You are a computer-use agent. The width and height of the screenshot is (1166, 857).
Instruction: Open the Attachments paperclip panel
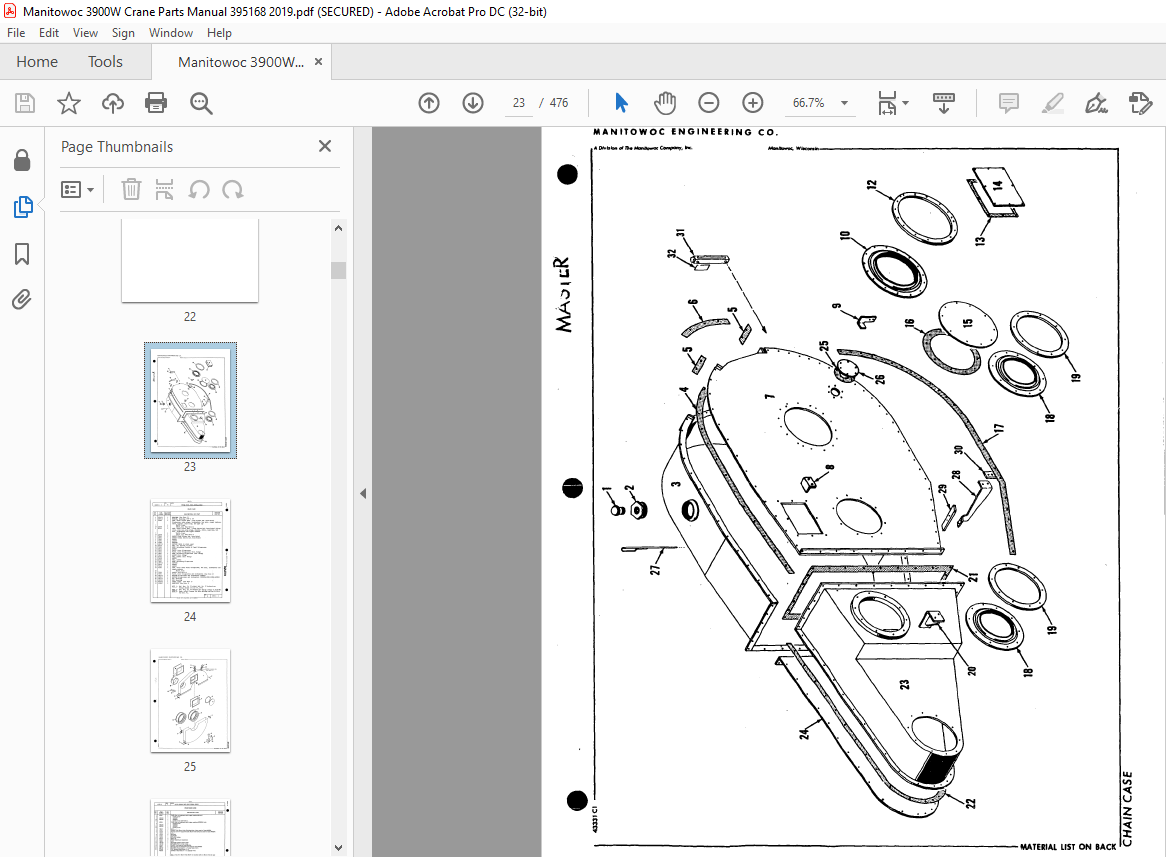pos(22,300)
